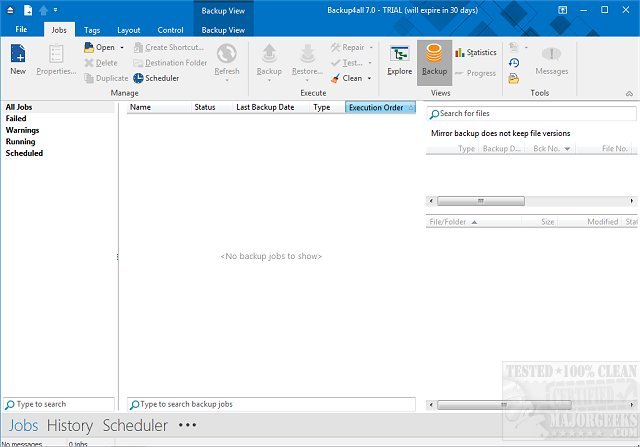Switch to Explore view icon
Viewport: 640px width, 447px height.
click(x=400, y=54)
